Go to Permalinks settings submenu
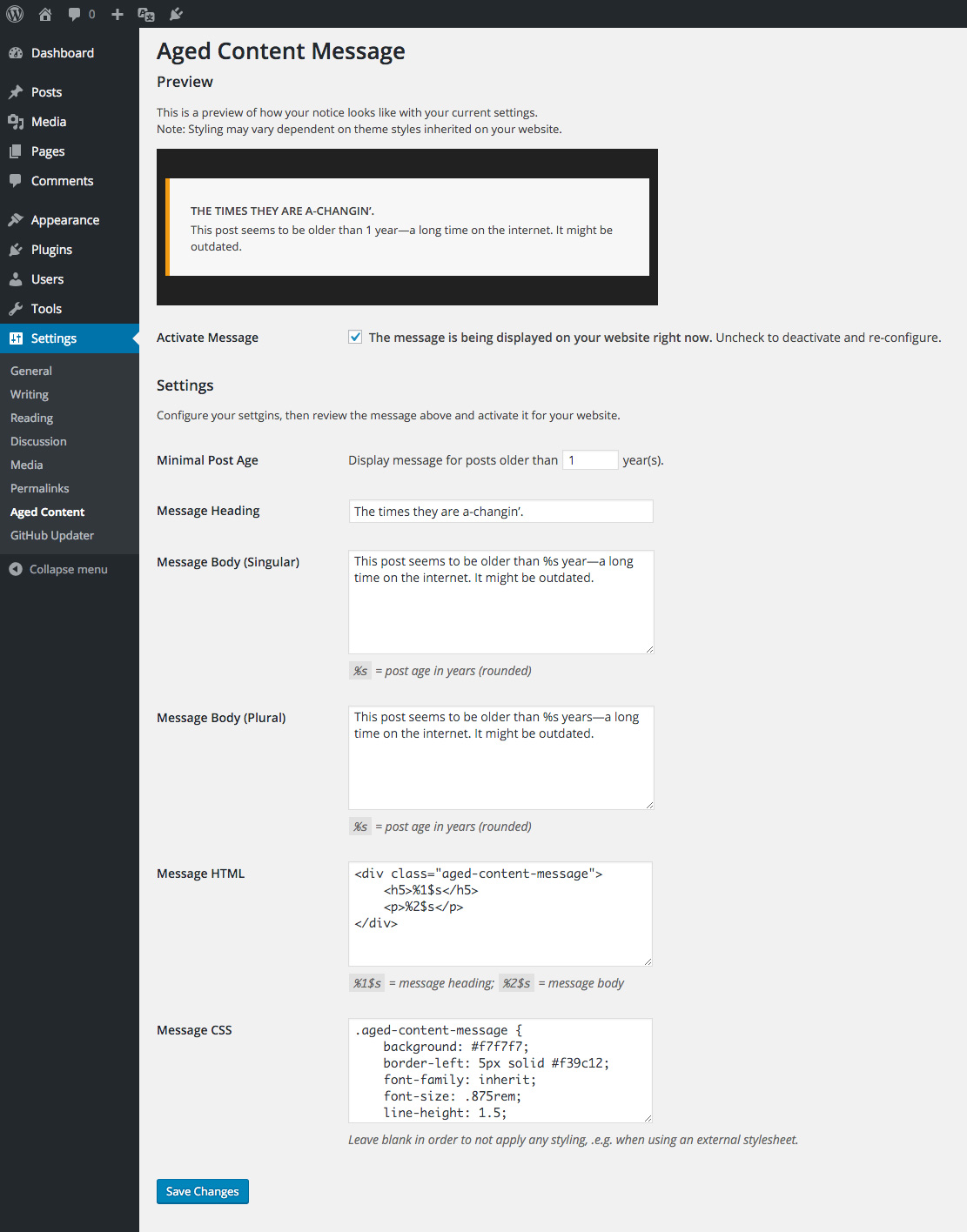Viewport: 967px width, 1232px height. pyautogui.click(x=40, y=488)
